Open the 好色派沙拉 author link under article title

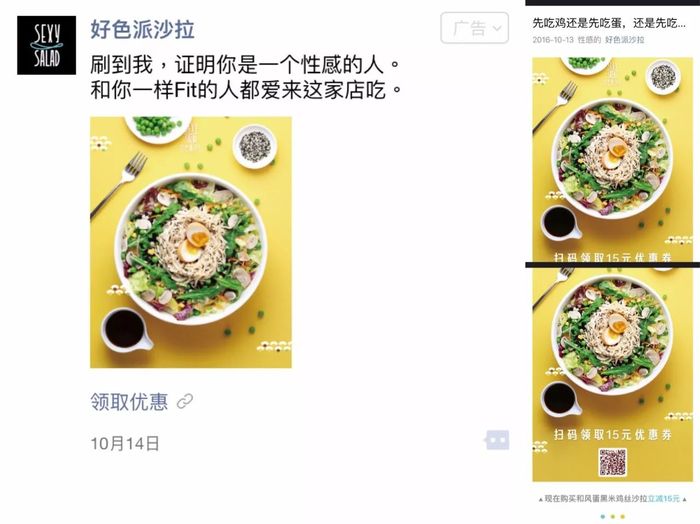[x=625, y=40]
